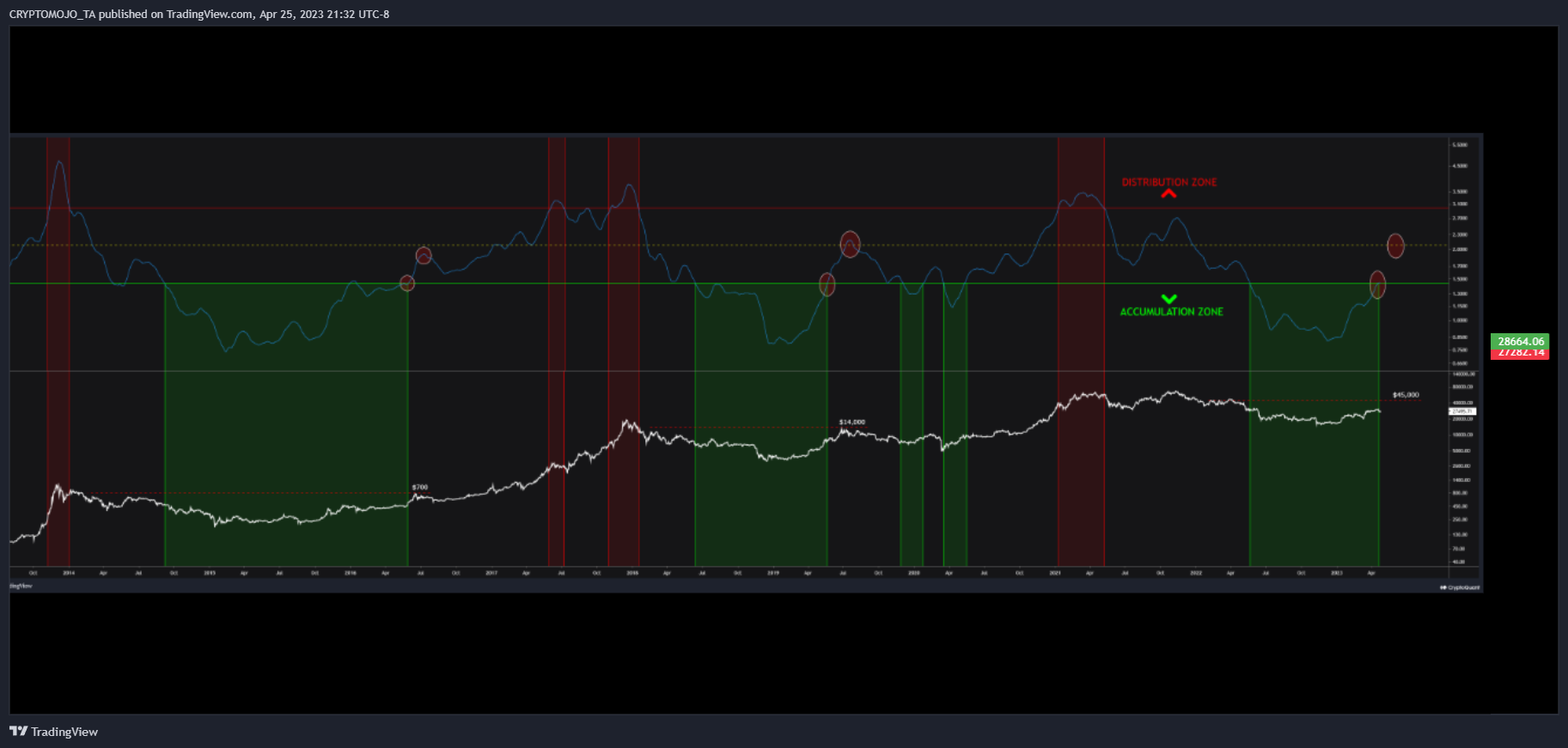The image size is (1568, 748).
Task: Click the red horizontal distribution threshold line
Action: point(729,208)
